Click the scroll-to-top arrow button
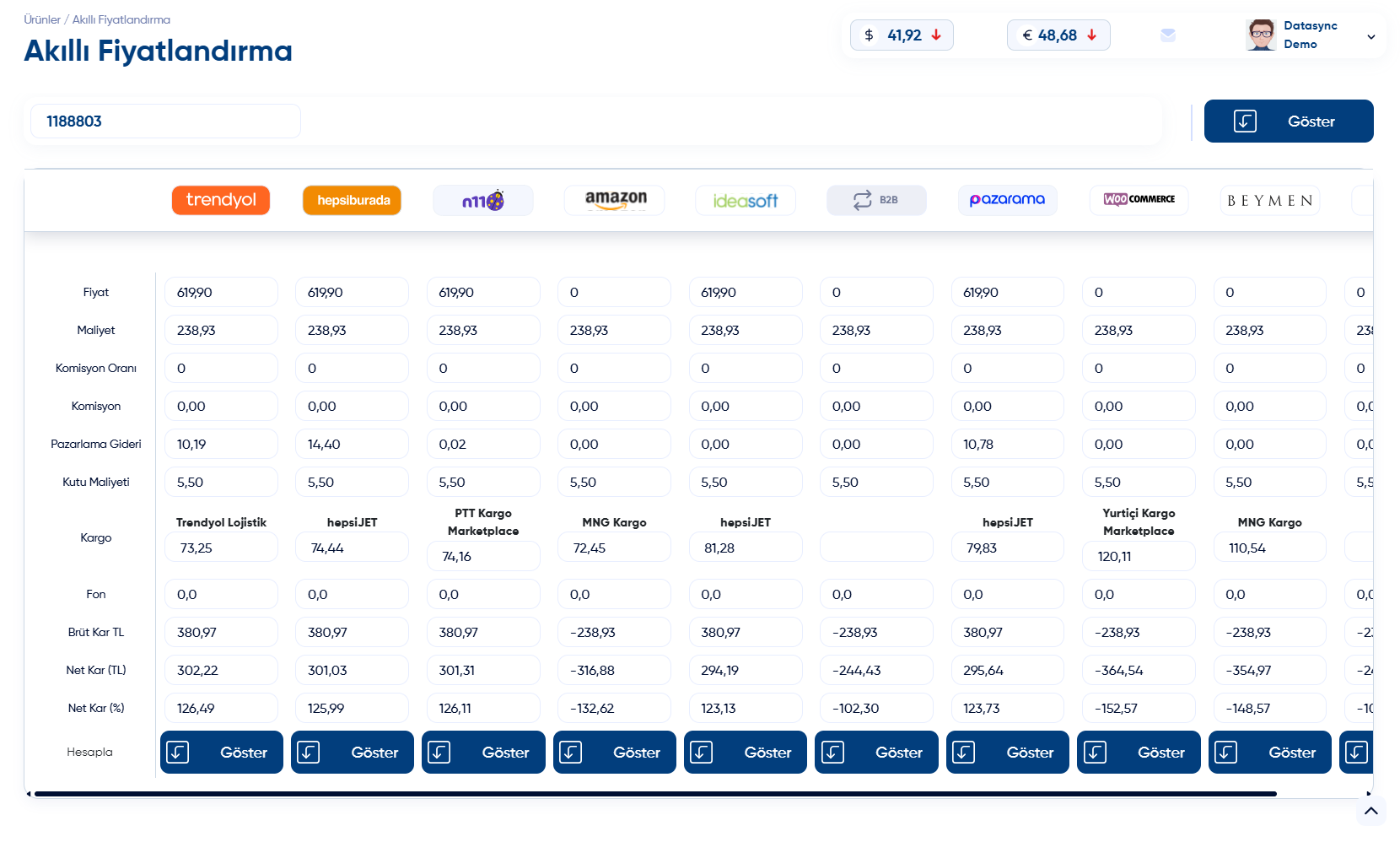This screenshot has height=842, width=1400. 1371,812
